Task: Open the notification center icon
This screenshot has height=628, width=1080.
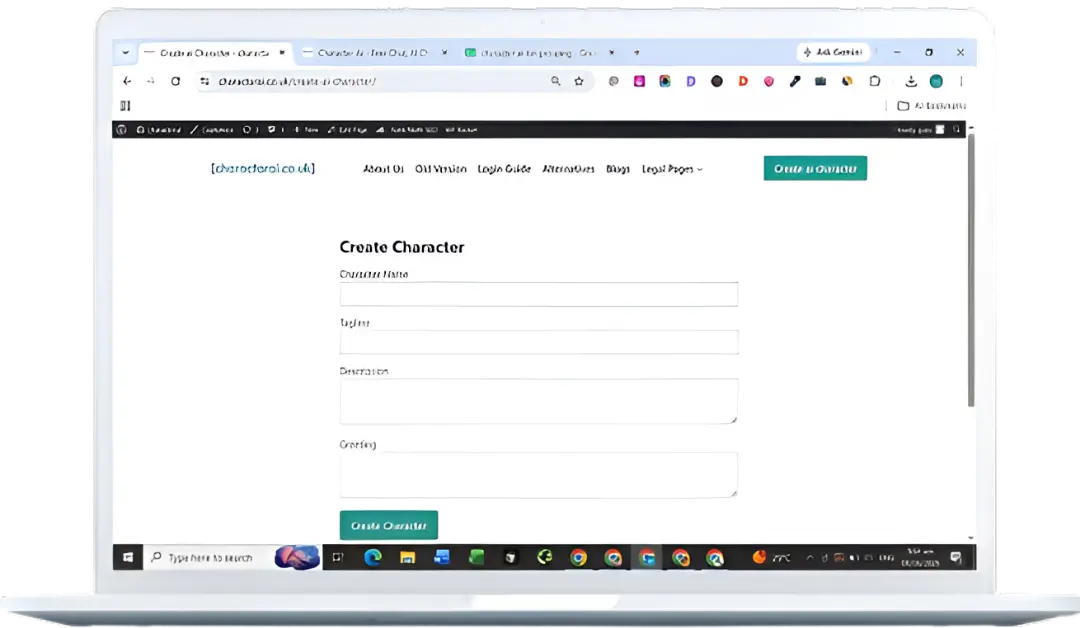Action: pyautogui.click(x=956, y=558)
